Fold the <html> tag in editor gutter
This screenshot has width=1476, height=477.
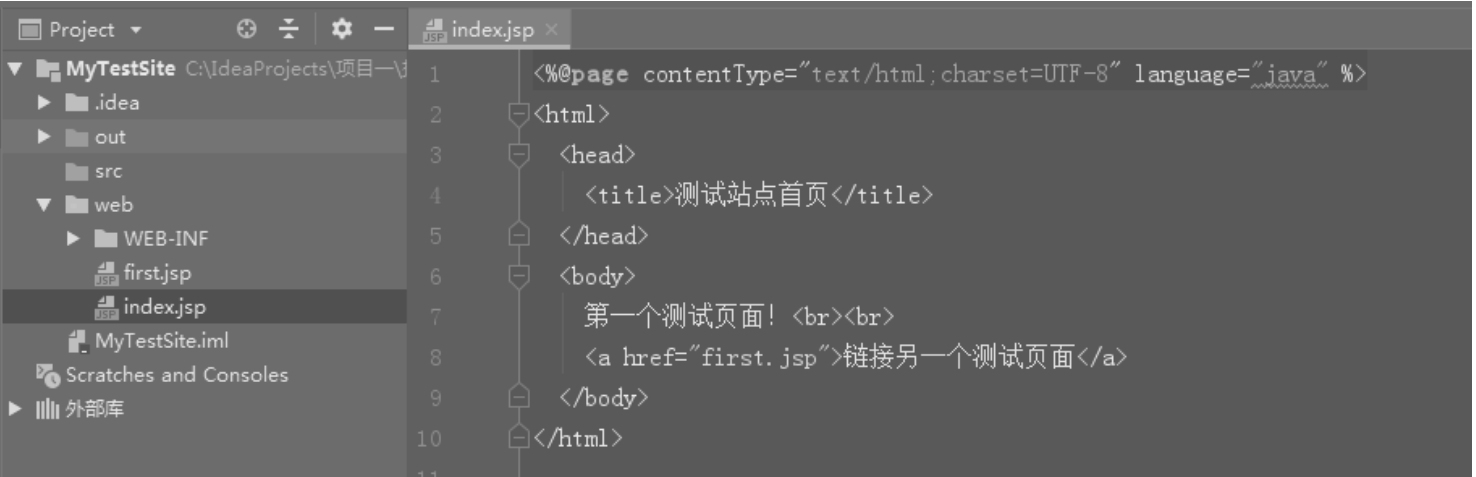[518, 115]
